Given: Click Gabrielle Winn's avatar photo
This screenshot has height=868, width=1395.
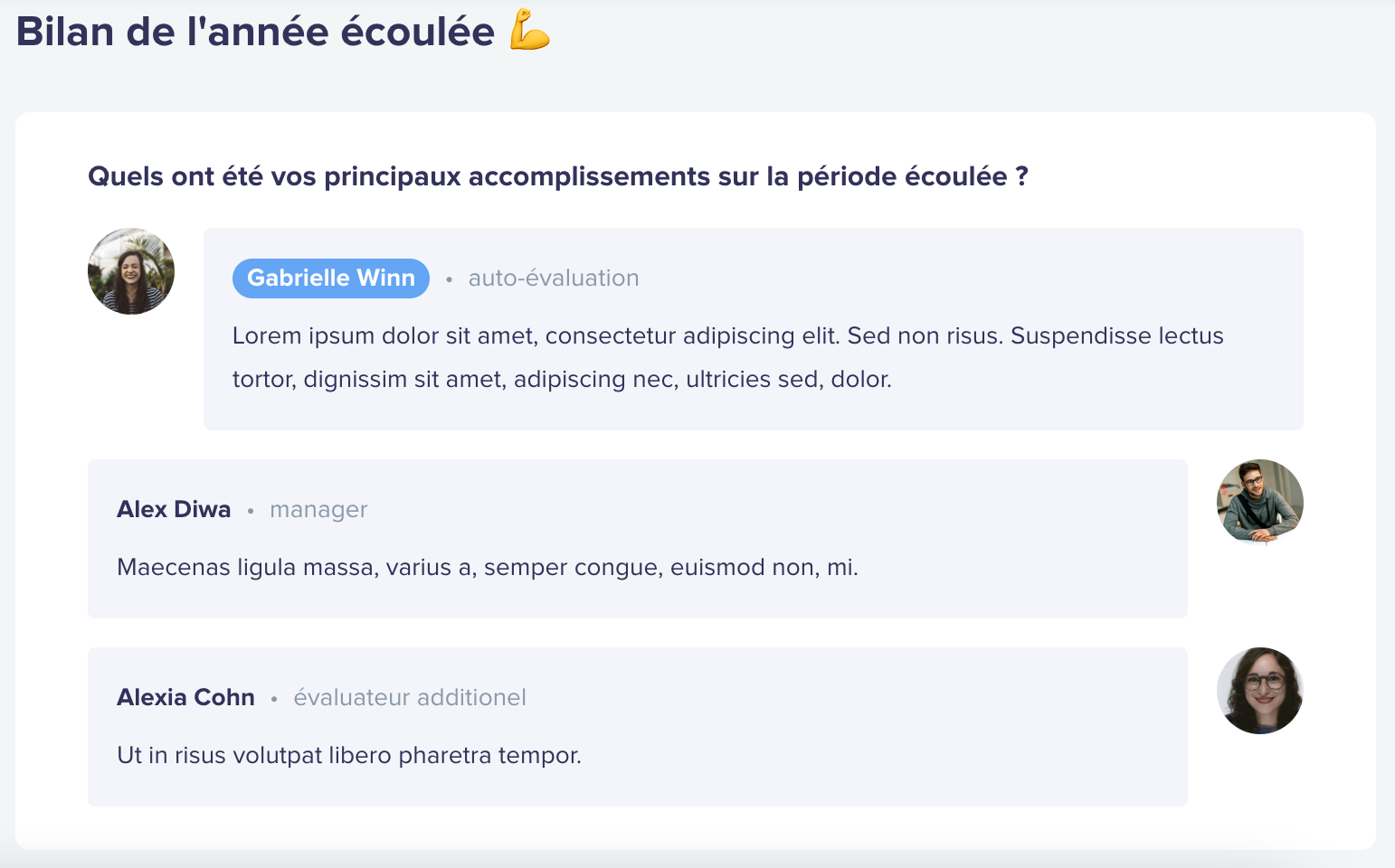Looking at the screenshot, I should pos(131,271).
